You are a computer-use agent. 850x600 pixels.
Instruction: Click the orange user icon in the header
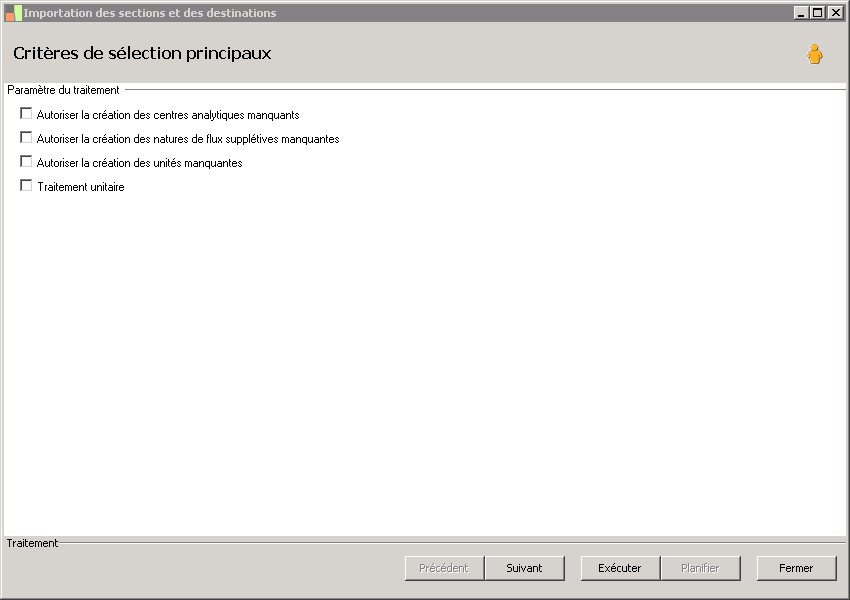coord(815,54)
